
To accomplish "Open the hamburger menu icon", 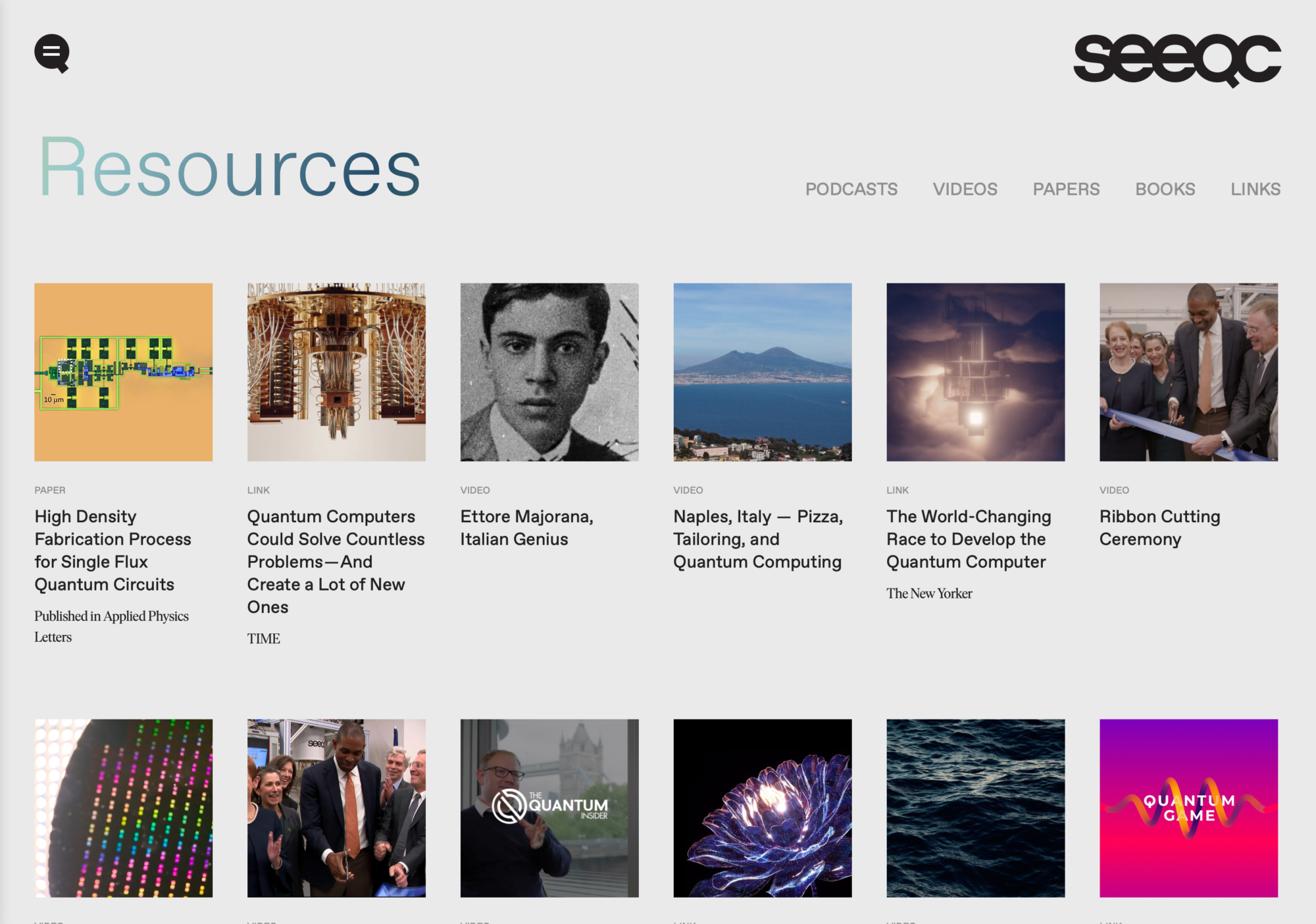I will click(x=51, y=53).
